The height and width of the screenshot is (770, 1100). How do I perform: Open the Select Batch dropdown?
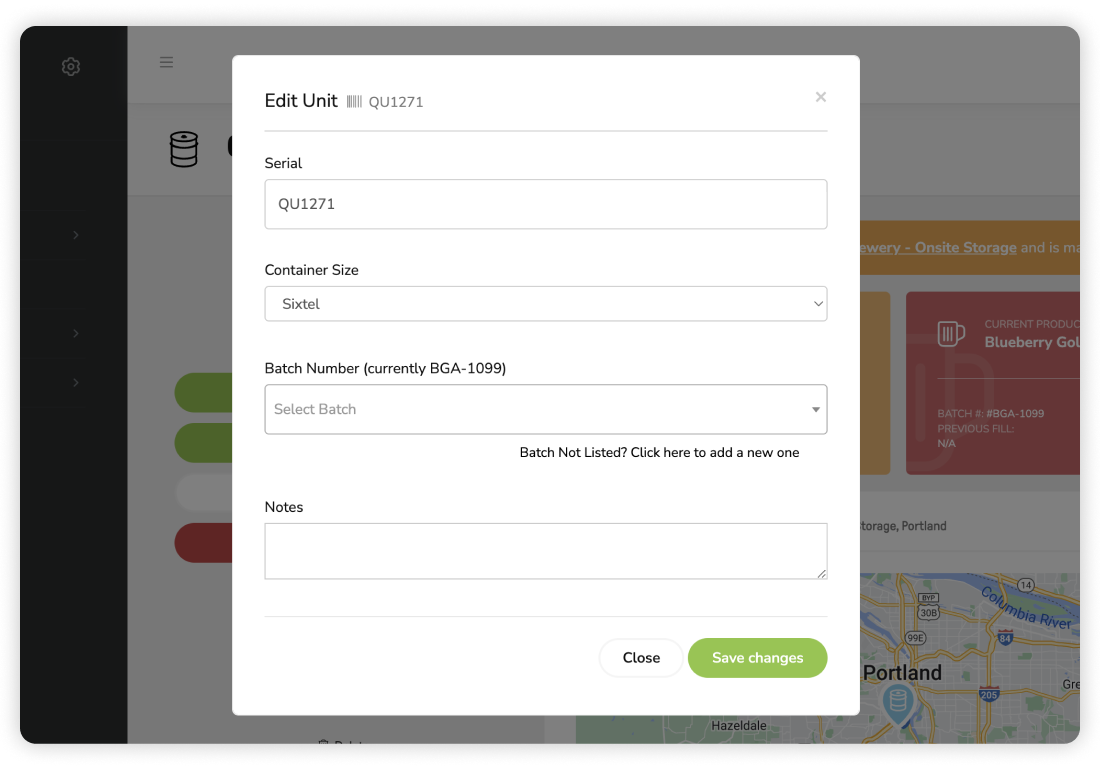coord(546,410)
